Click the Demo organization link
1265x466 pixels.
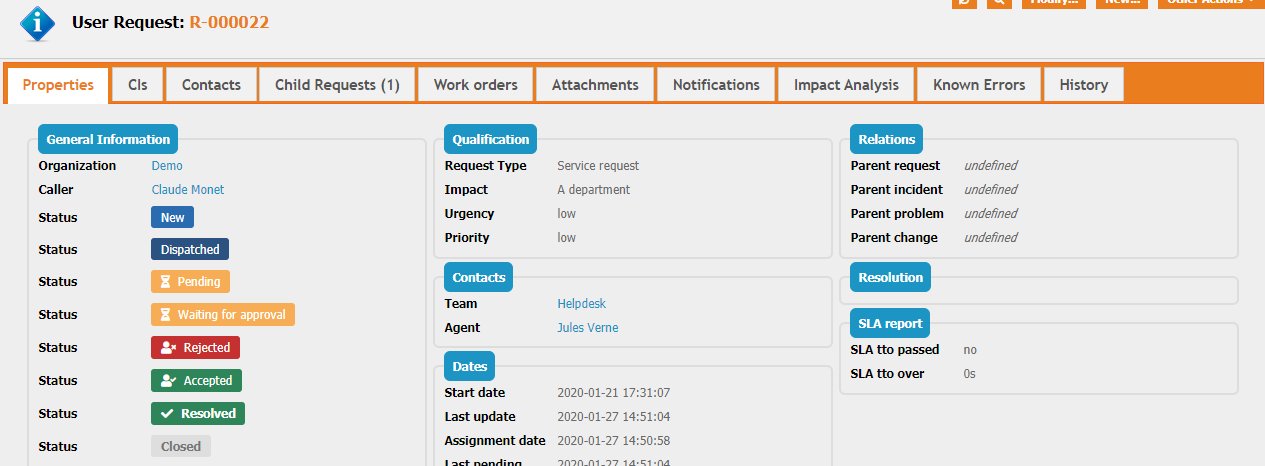click(167, 166)
